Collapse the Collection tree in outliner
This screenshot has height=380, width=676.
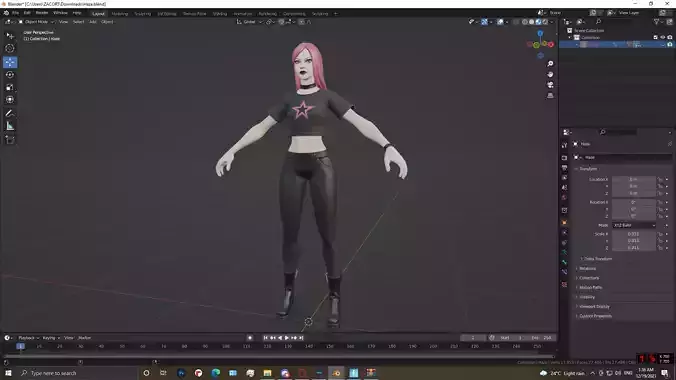tap(570, 38)
